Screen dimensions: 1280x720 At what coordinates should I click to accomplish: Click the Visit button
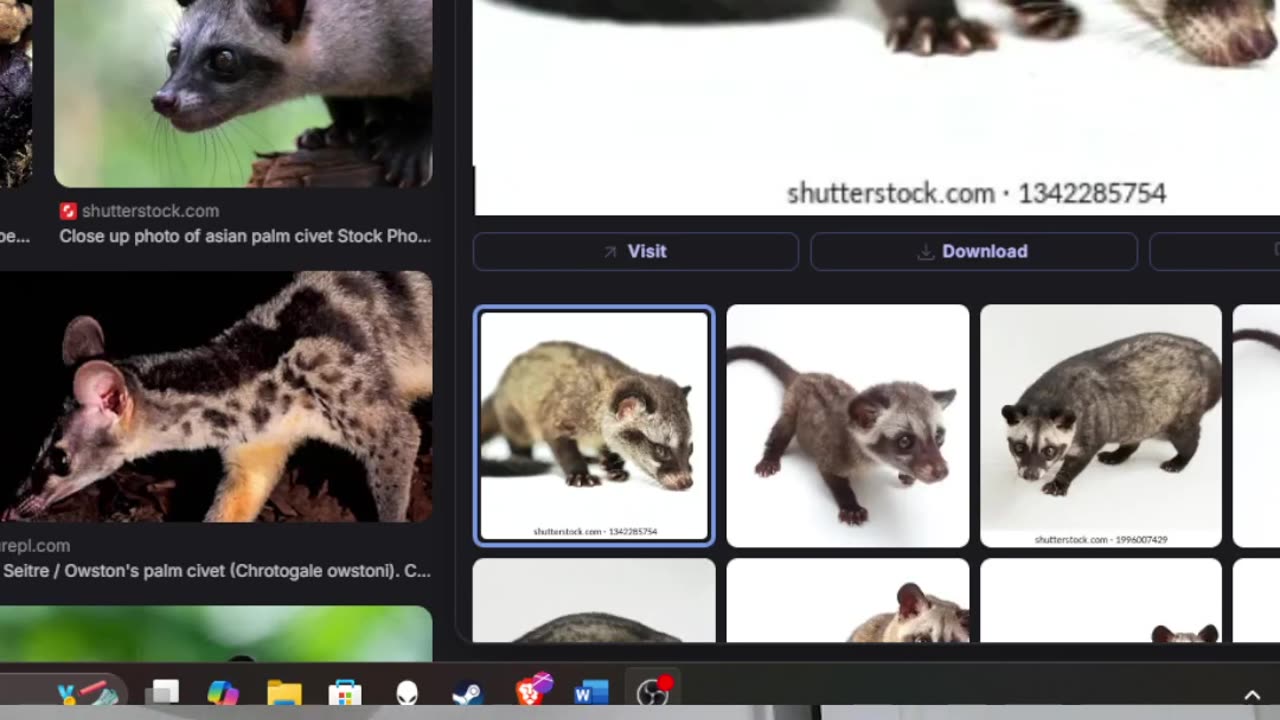pyautogui.click(x=635, y=251)
